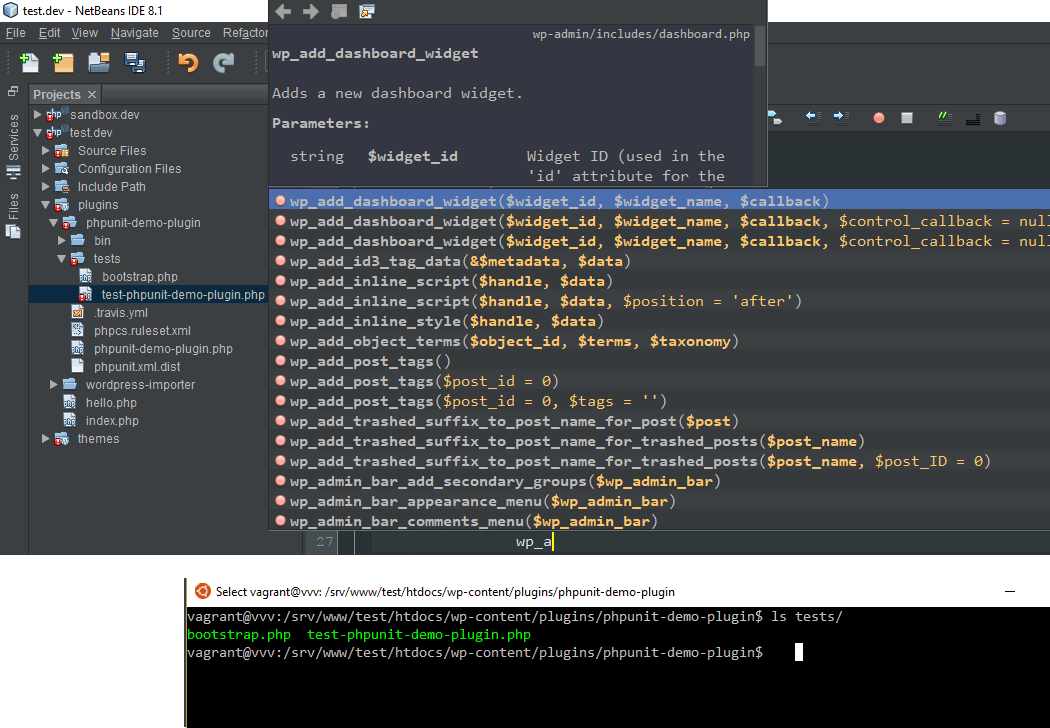Choose wp_add_post_tags() with no parameters
The image size is (1050, 728).
pos(659,362)
